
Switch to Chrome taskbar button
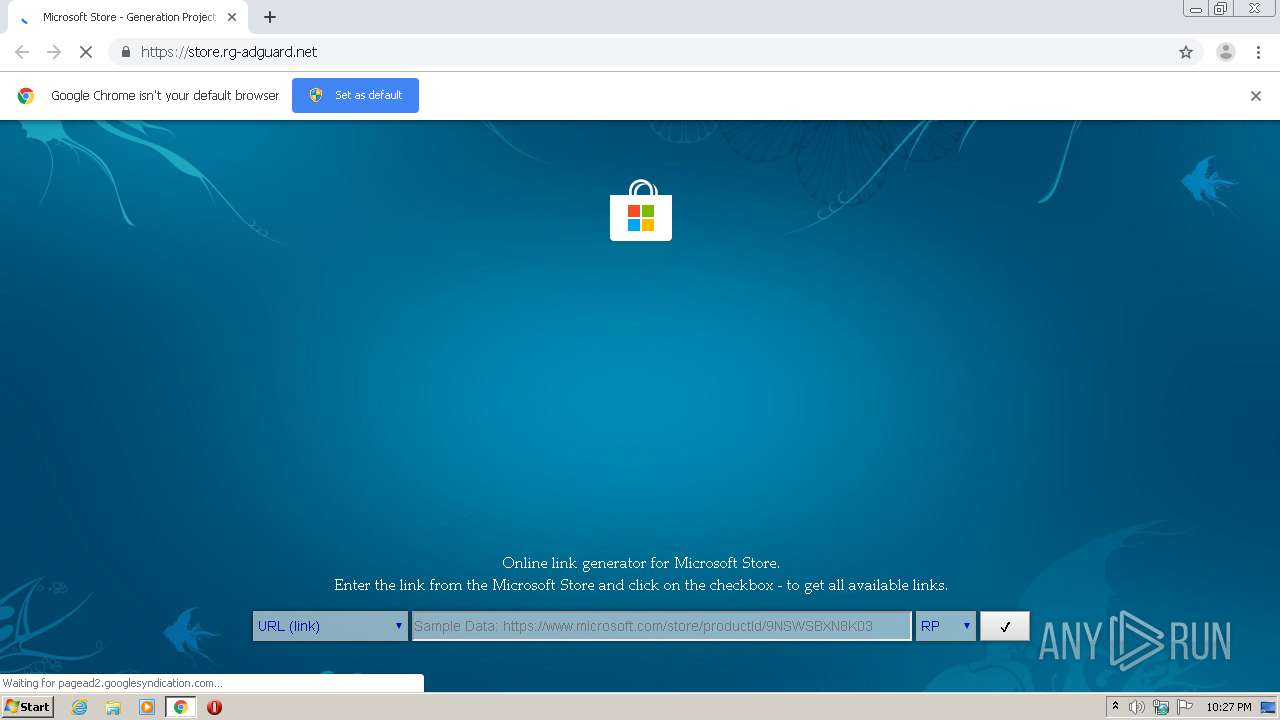pyautogui.click(x=180, y=707)
